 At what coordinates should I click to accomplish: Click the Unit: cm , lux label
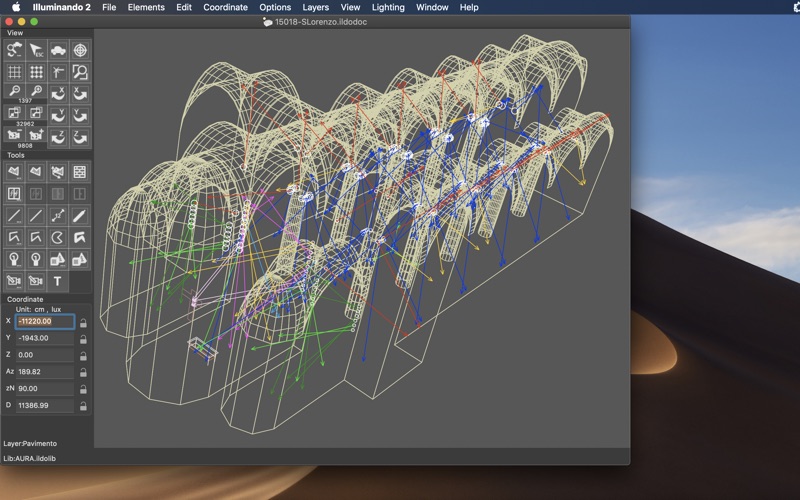[x=38, y=309]
